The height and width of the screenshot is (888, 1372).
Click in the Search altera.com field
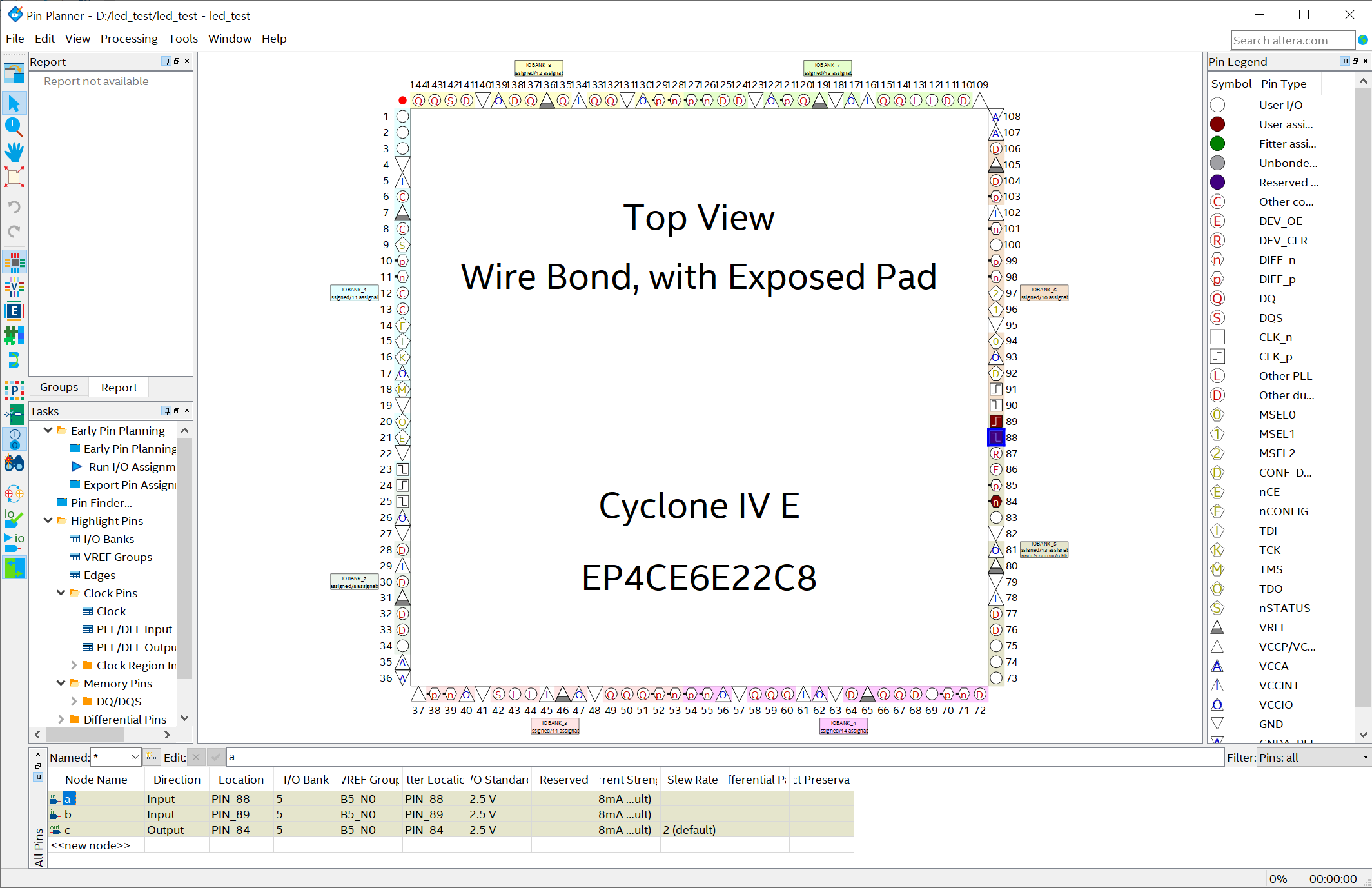pyautogui.click(x=1292, y=40)
